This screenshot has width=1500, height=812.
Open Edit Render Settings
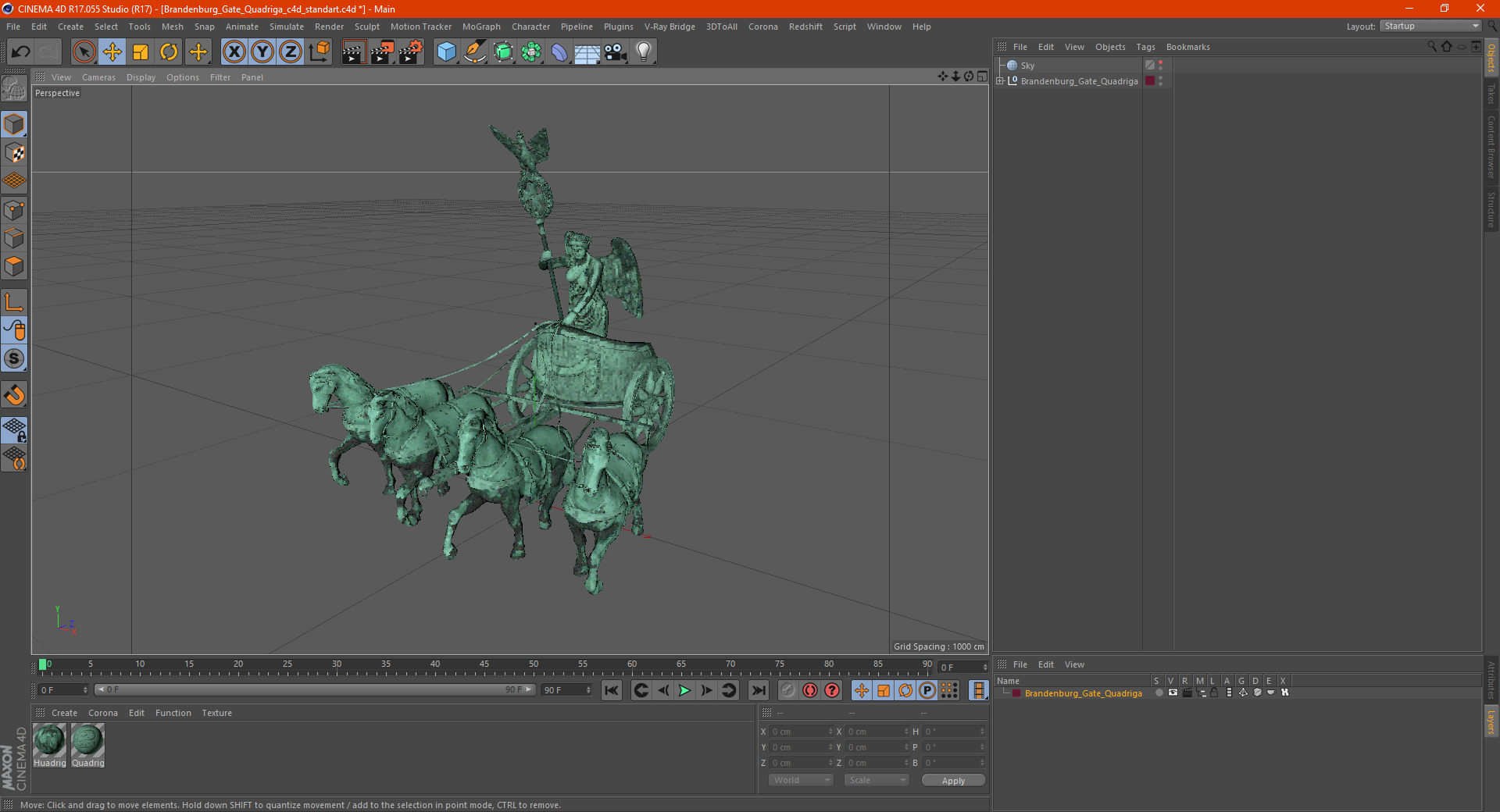click(x=411, y=52)
